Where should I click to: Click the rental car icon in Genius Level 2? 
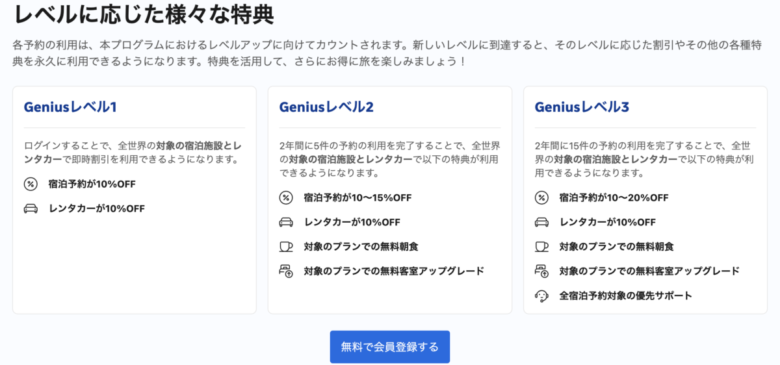point(286,222)
